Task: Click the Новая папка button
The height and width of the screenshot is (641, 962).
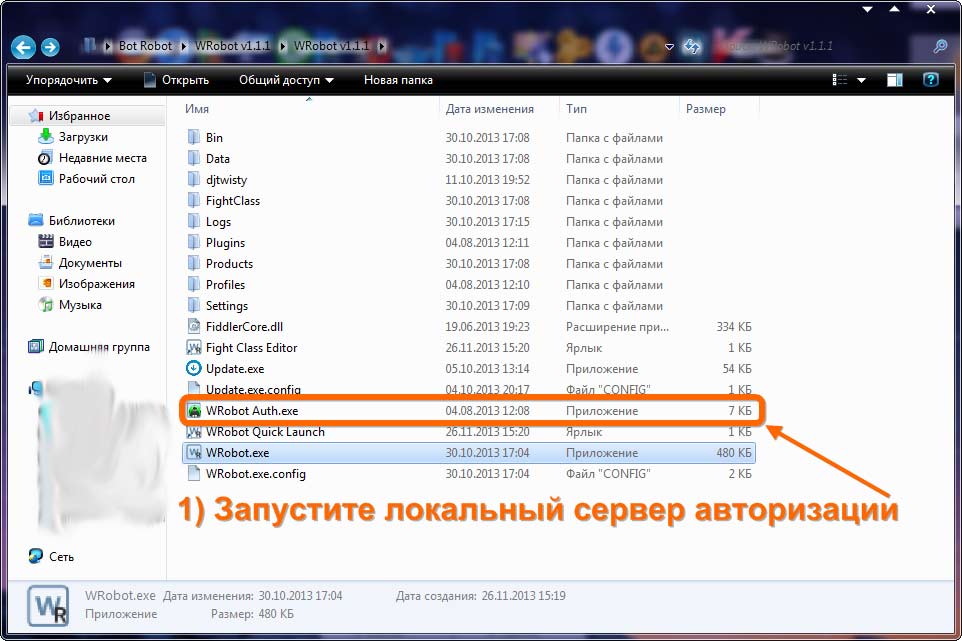Action: [398, 80]
